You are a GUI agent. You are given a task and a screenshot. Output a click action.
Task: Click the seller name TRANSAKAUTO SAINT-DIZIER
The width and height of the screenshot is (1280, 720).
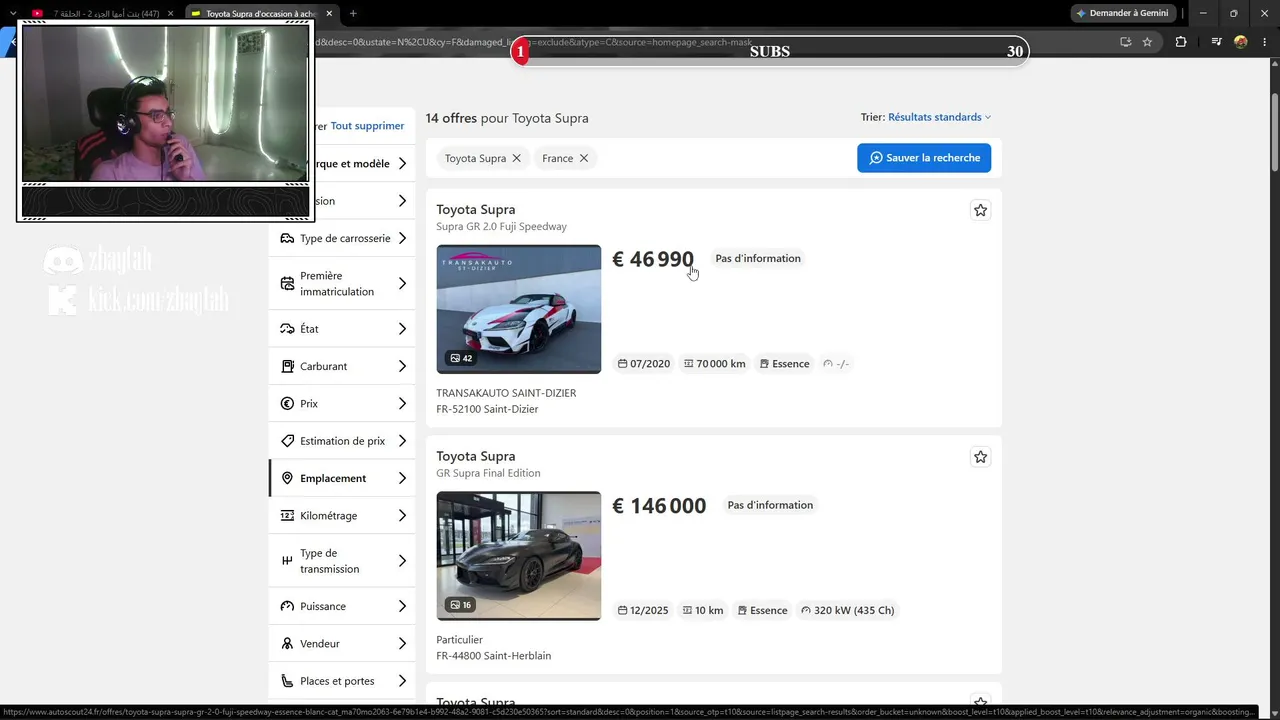(x=506, y=393)
